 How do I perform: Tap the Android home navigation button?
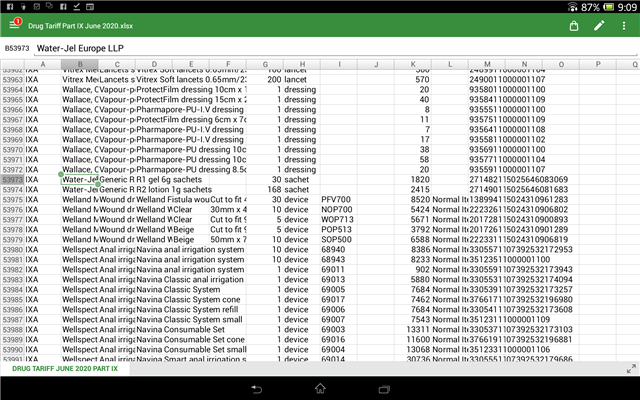coord(320,389)
